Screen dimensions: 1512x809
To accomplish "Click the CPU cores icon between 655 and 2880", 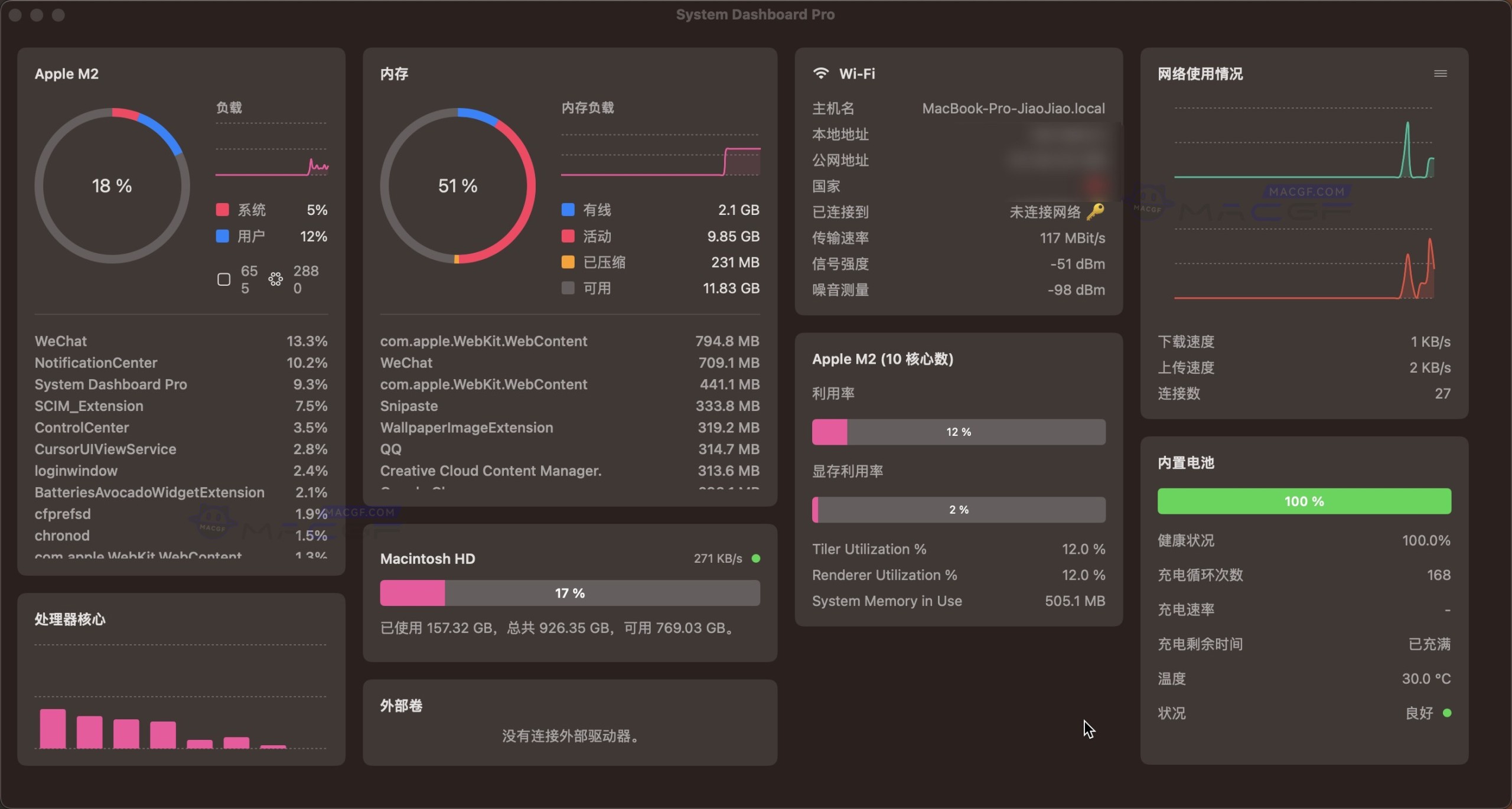I will point(275,279).
